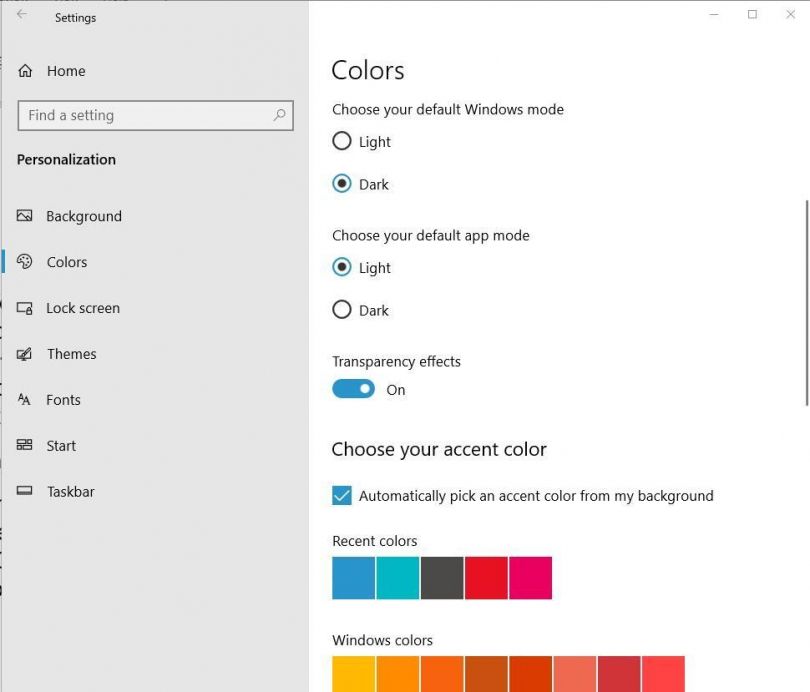Open Taskbar settings via its icon
Viewport: 810px width, 692px height.
click(x=23, y=491)
